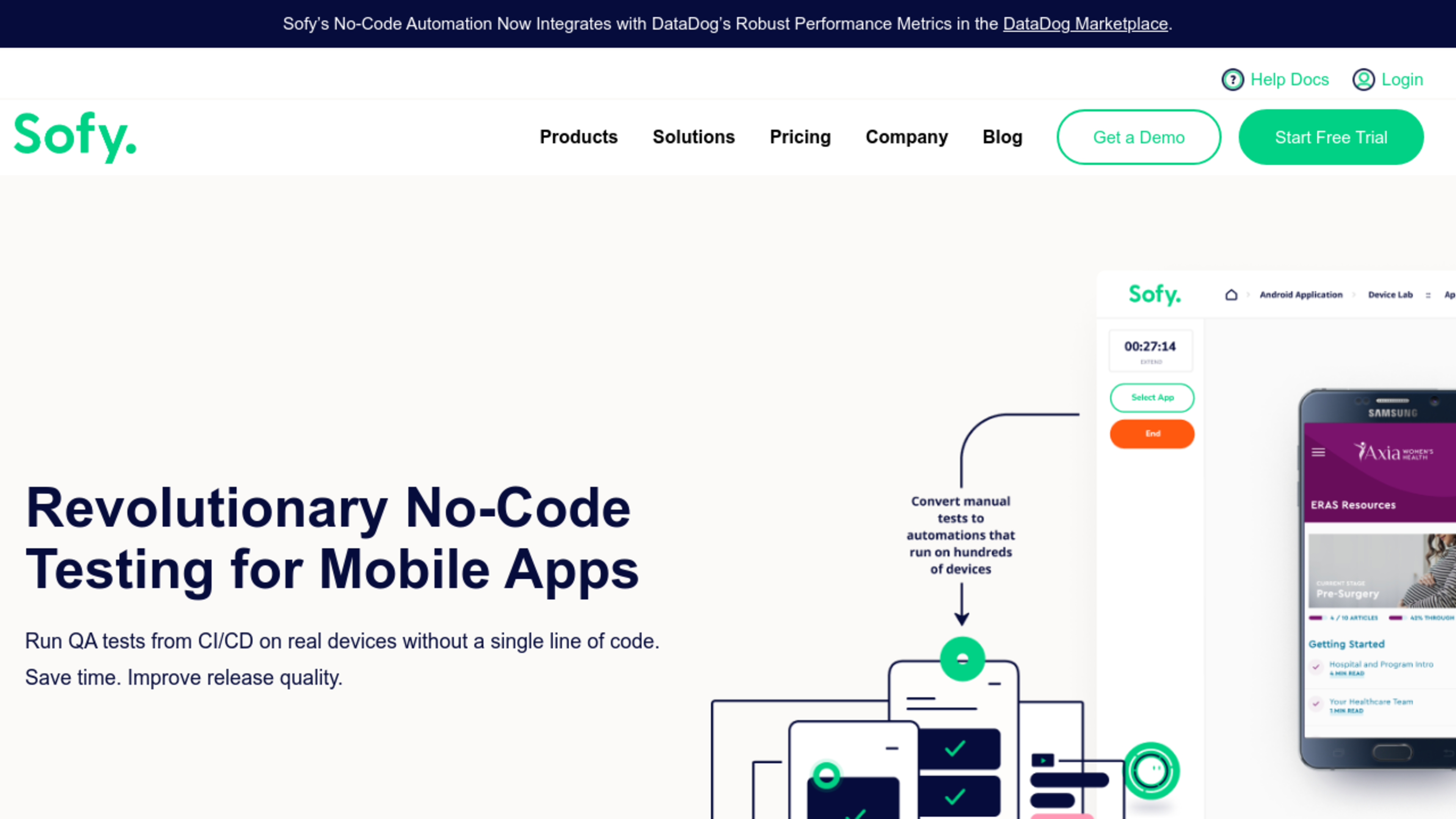Open the DataDog Marketplace link
Screen dimensions: 1456x819
pyautogui.click(x=1085, y=24)
